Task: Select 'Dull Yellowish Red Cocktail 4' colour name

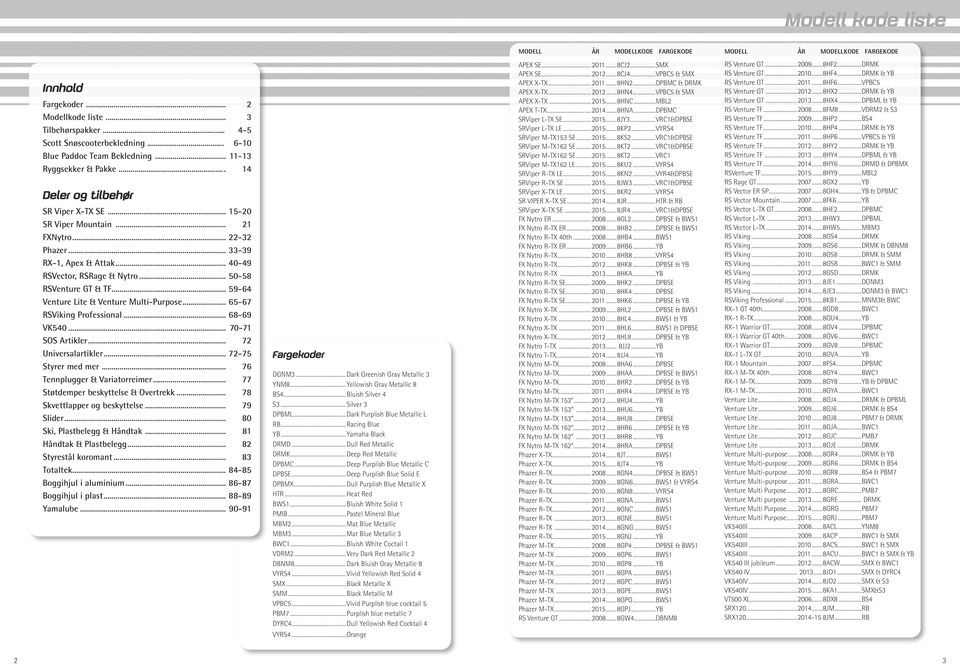Action: click(387, 624)
